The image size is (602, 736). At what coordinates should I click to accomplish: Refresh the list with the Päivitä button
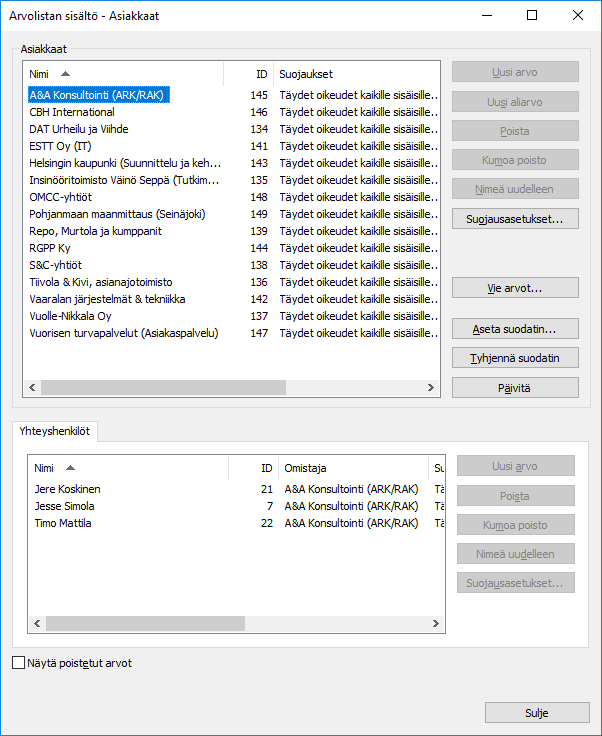tap(515, 387)
